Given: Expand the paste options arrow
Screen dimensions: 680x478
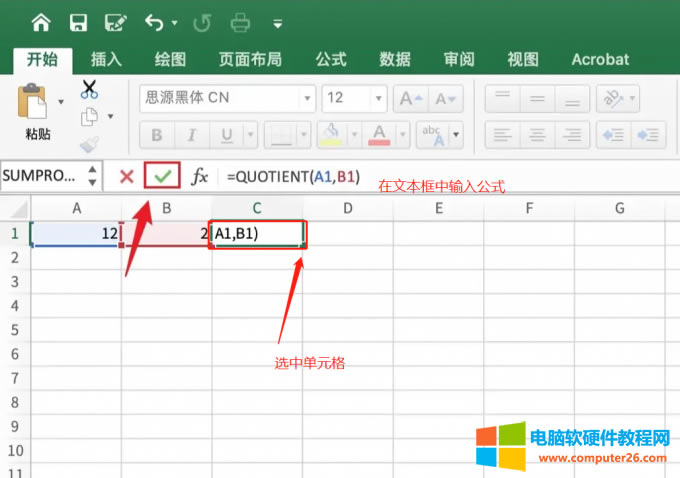Looking at the screenshot, I should (x=61, y=102).
